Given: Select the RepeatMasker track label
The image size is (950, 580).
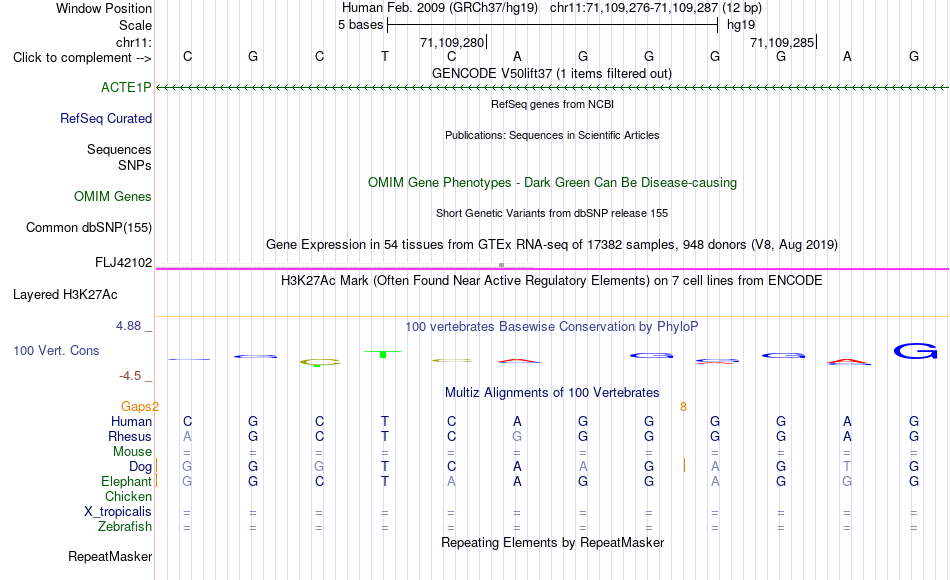Looking at the screenshot, I should click(110, 556).
